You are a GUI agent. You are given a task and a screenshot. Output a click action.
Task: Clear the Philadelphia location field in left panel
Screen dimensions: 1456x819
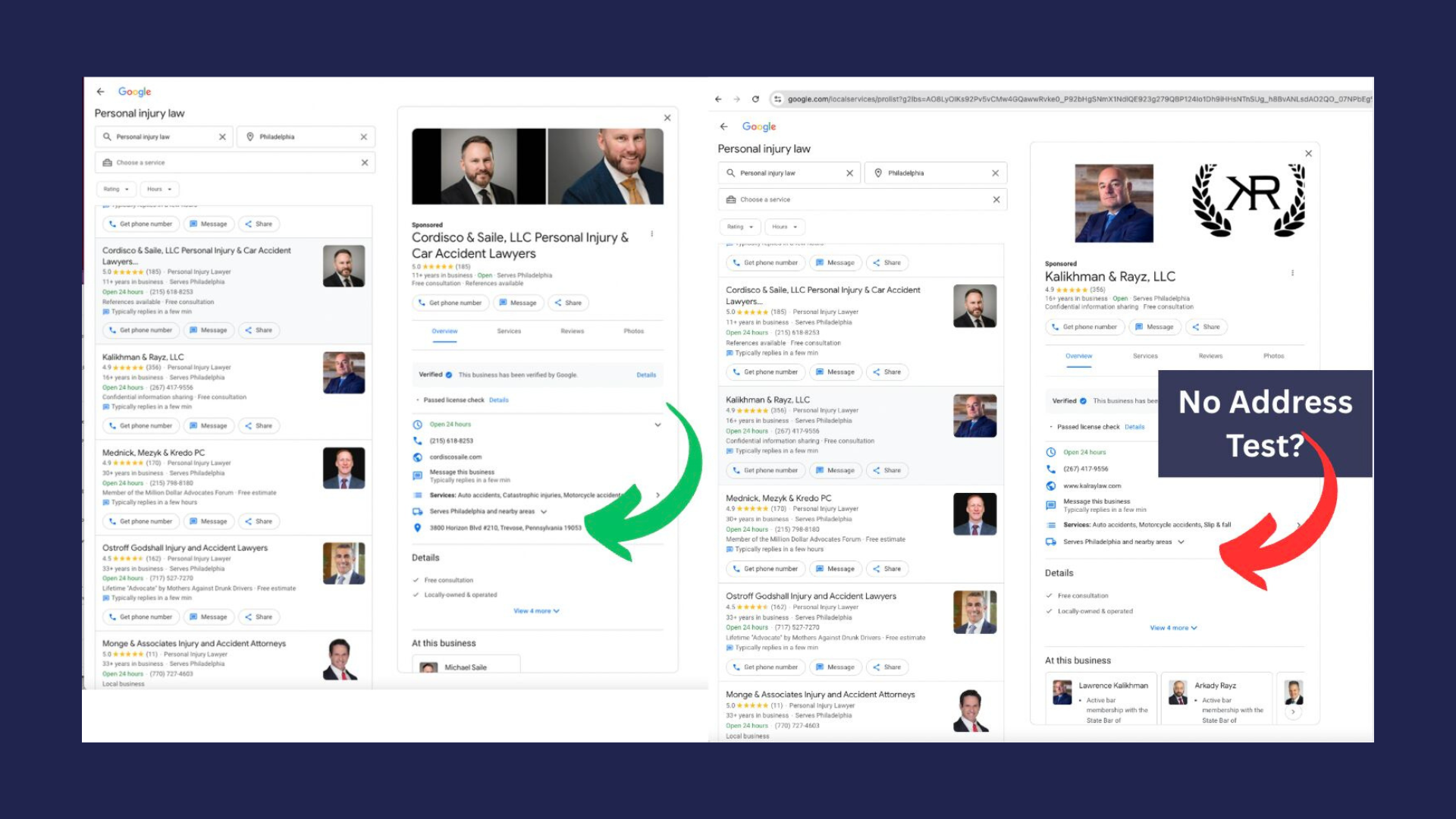pyautogui.click(x=364, y=137)
